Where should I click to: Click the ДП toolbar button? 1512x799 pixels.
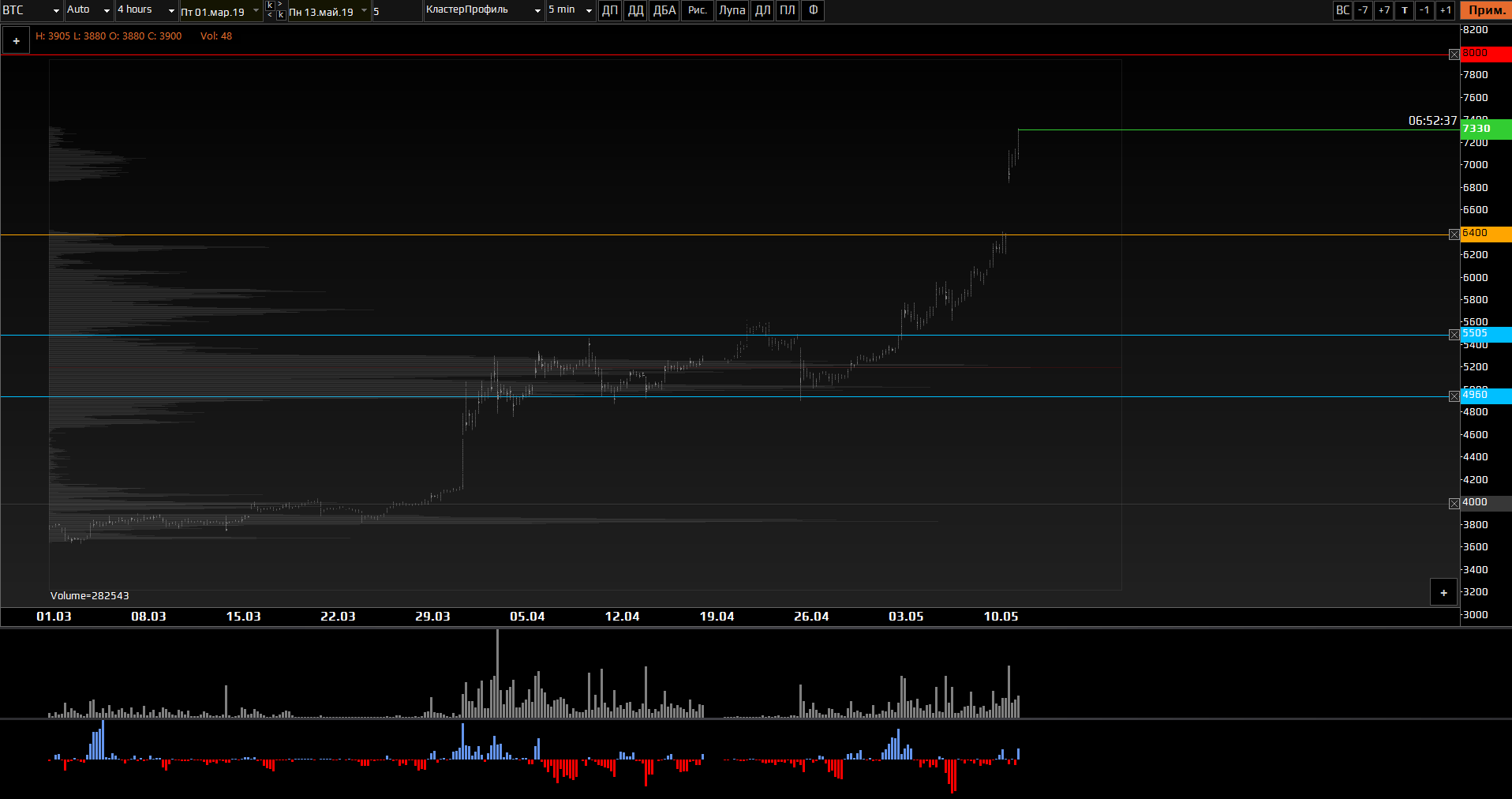point(610,10)
